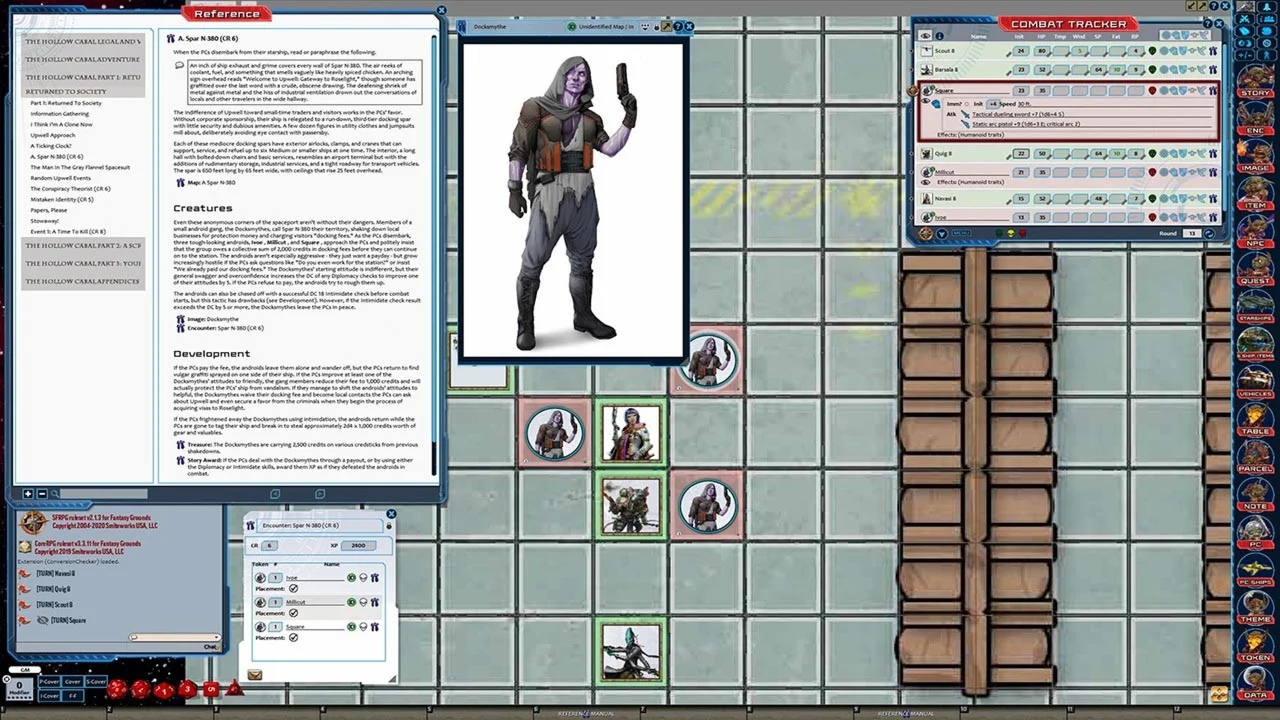
Task: Select Mistaken Identity (CR 5) entry
Action: pyautogui.click(x=62, y=200)
